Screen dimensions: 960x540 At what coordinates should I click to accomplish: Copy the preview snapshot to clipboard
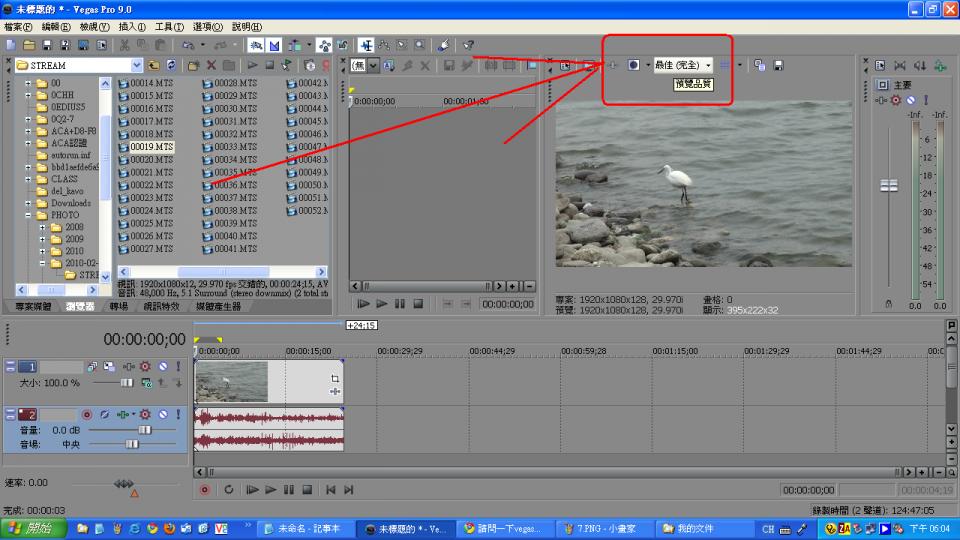760,65
